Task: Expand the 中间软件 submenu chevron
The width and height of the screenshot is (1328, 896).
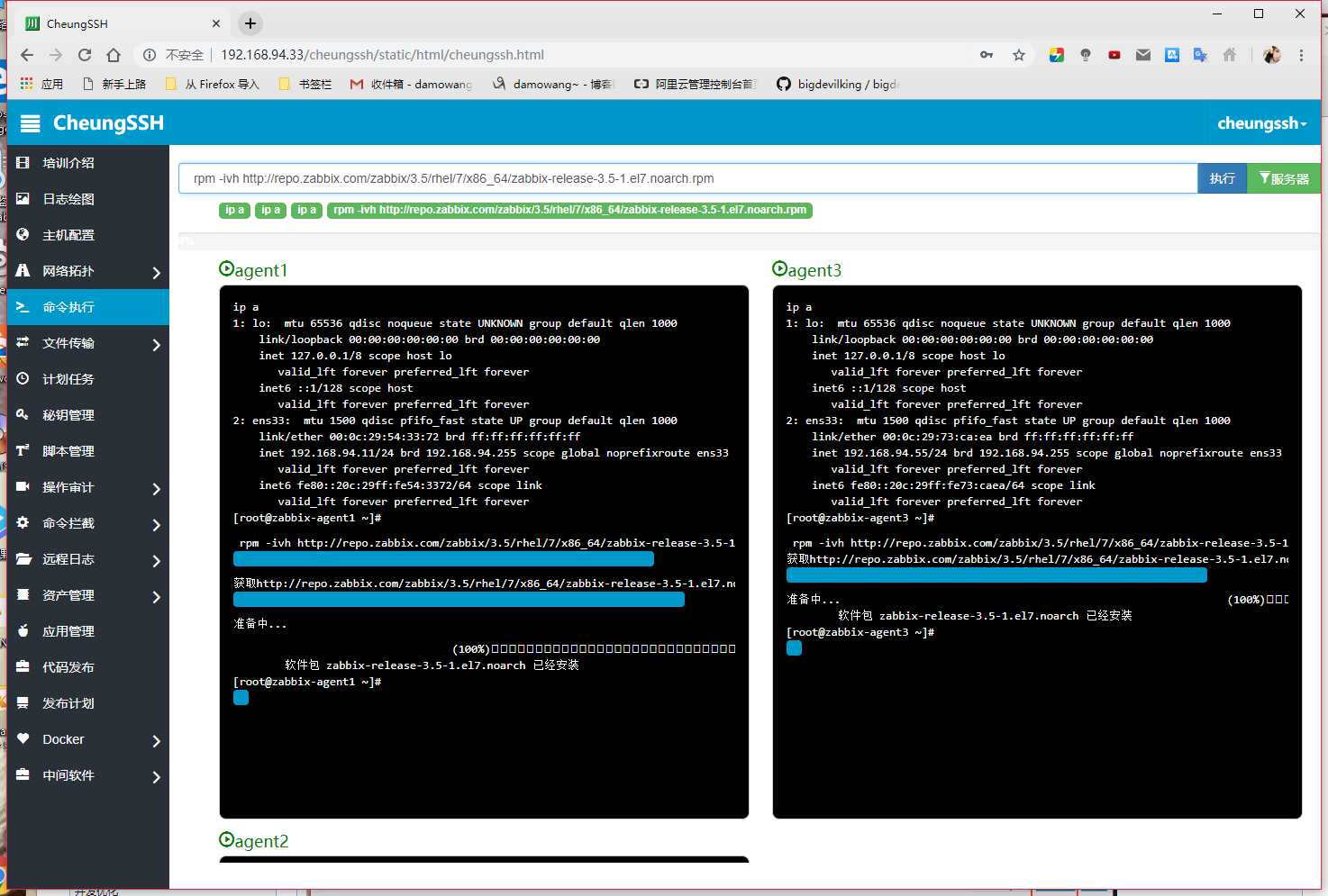Action: pos(156,776)
